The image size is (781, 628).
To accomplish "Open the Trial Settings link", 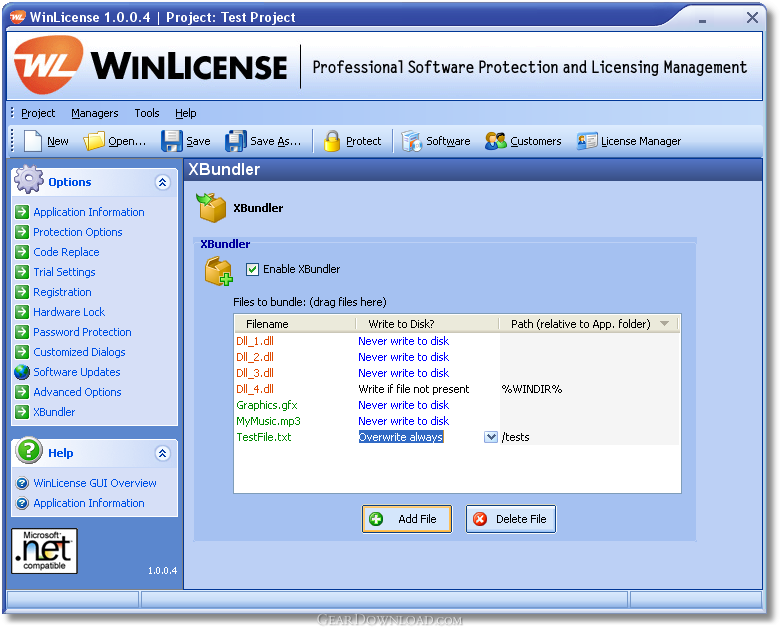I will (64, 272).
